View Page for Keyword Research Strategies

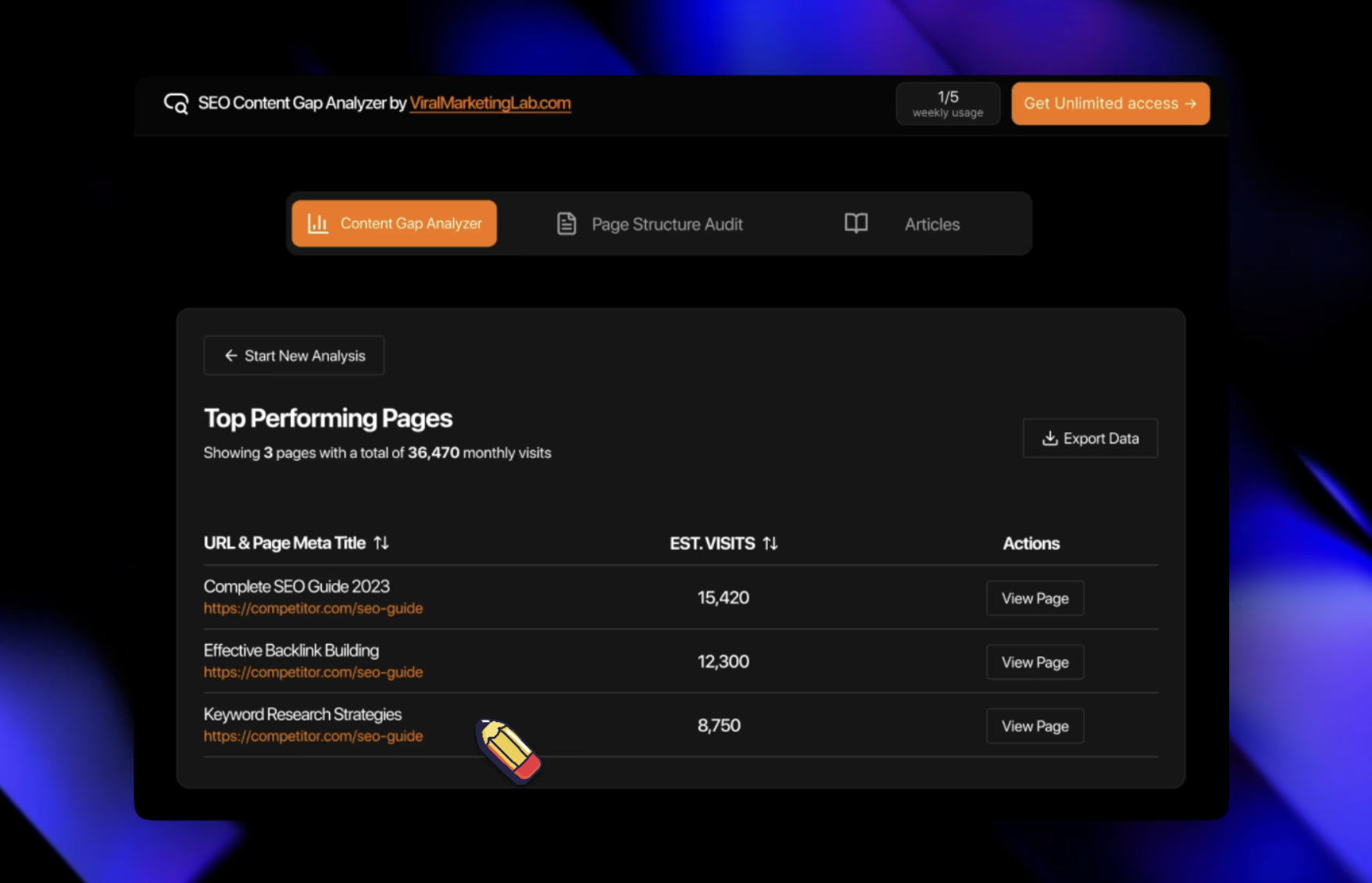1034,725
